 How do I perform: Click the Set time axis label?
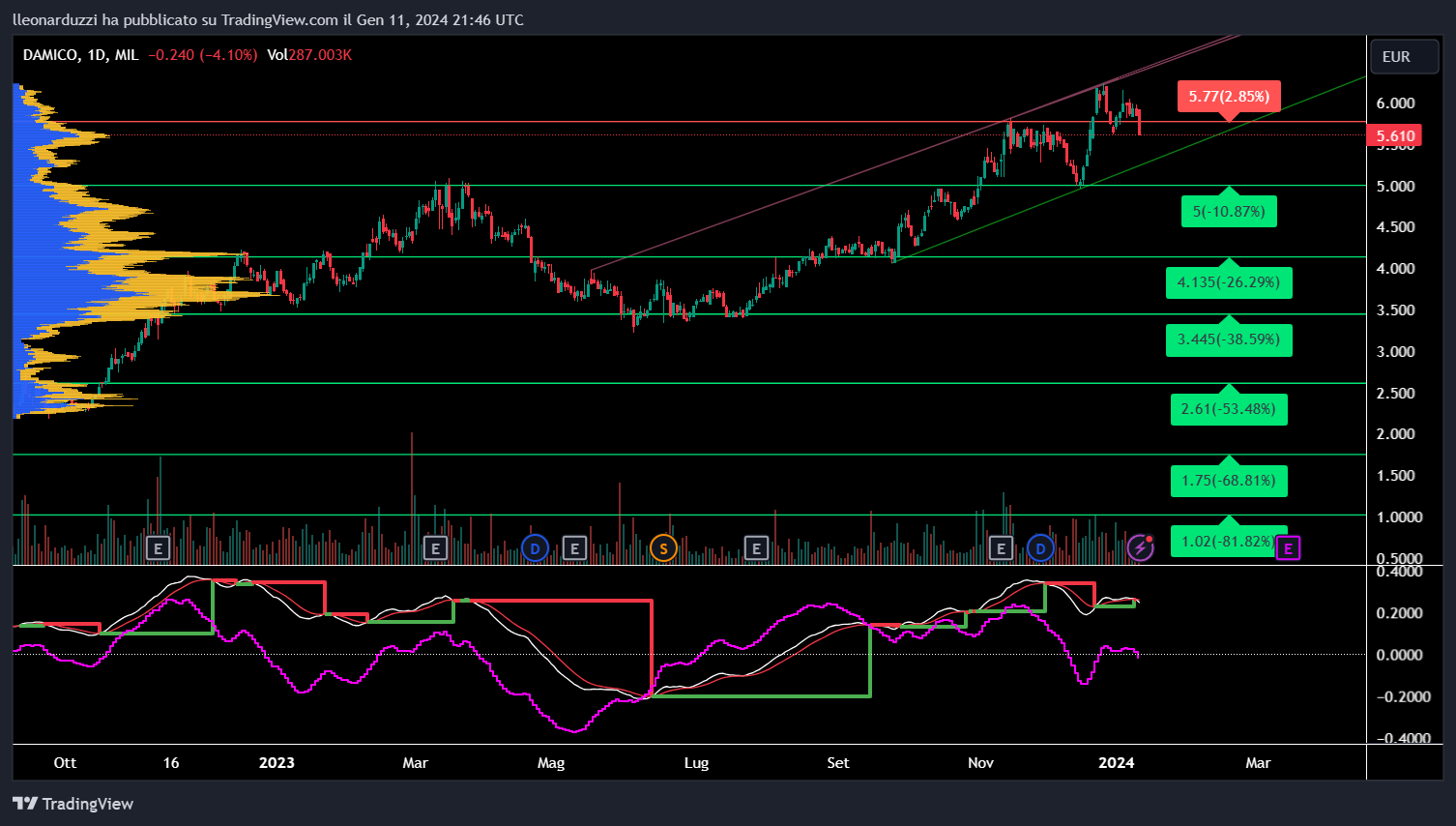(x=838, y=763)
